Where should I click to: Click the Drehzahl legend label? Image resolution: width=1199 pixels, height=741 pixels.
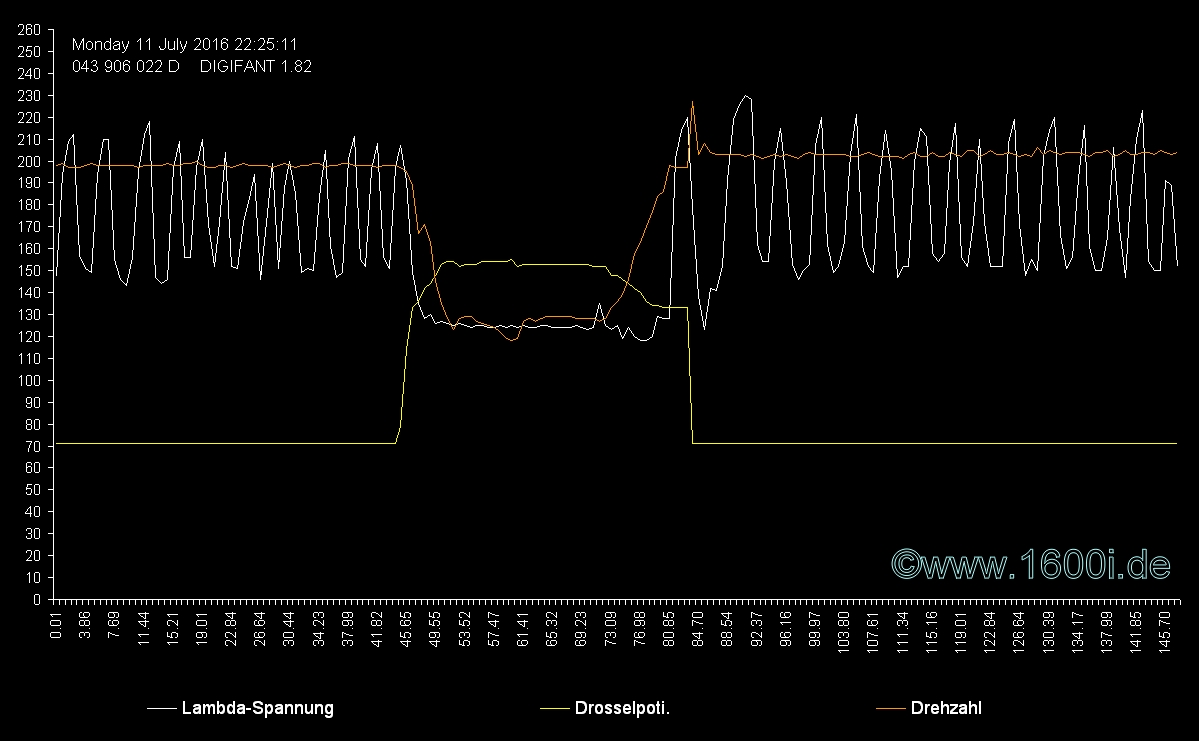click(x=946, y=708)
